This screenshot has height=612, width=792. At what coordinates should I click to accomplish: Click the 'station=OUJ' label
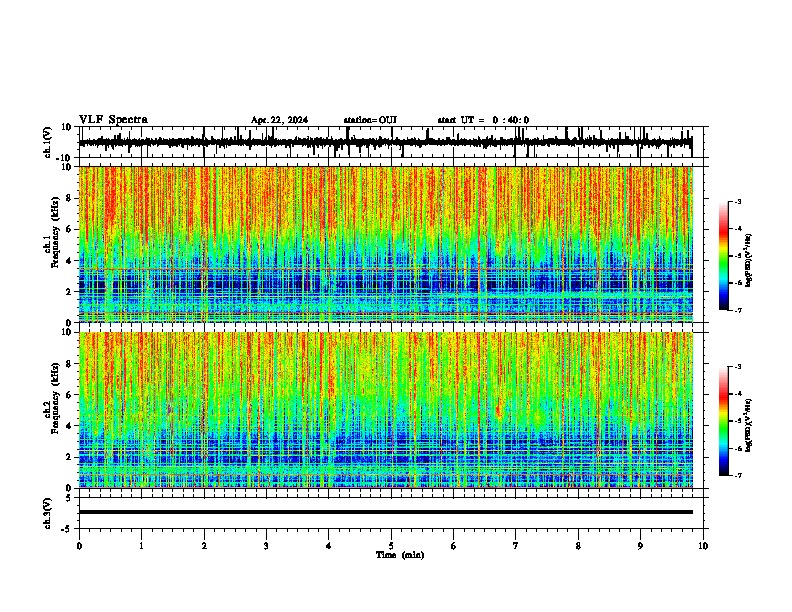tap(370, 120)
